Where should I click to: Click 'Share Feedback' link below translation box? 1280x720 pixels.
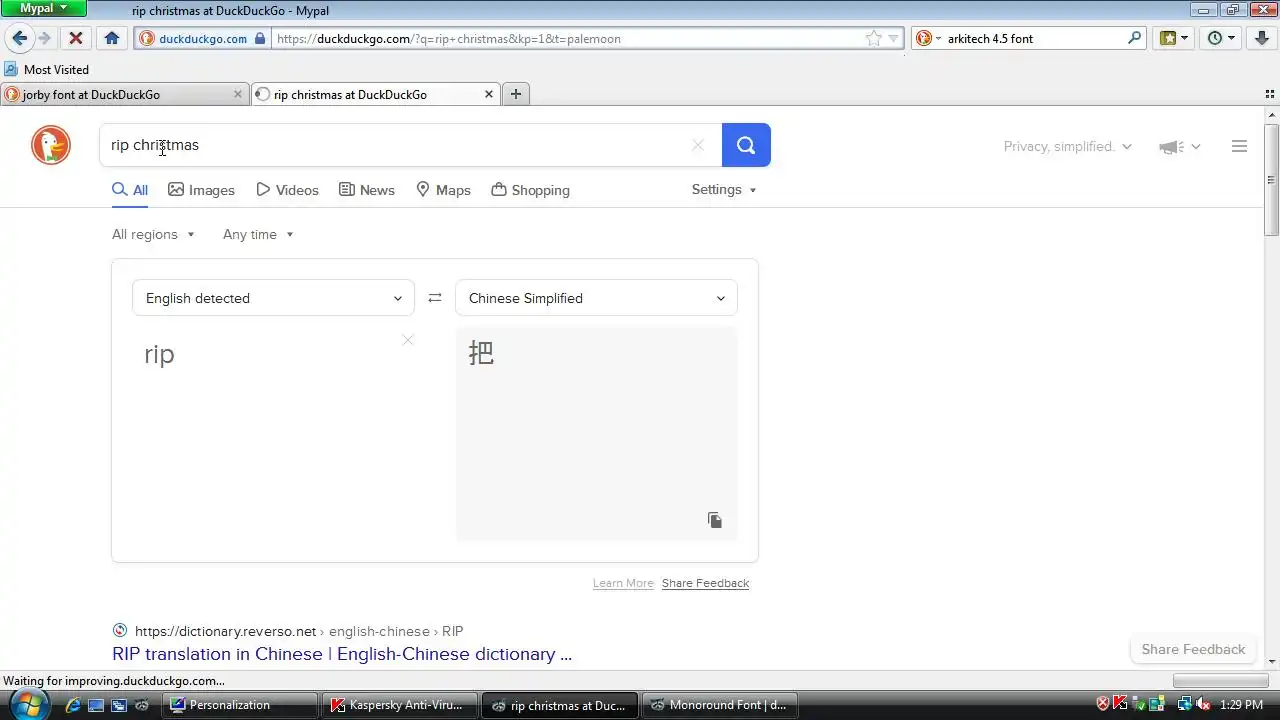tap(705, 583)
